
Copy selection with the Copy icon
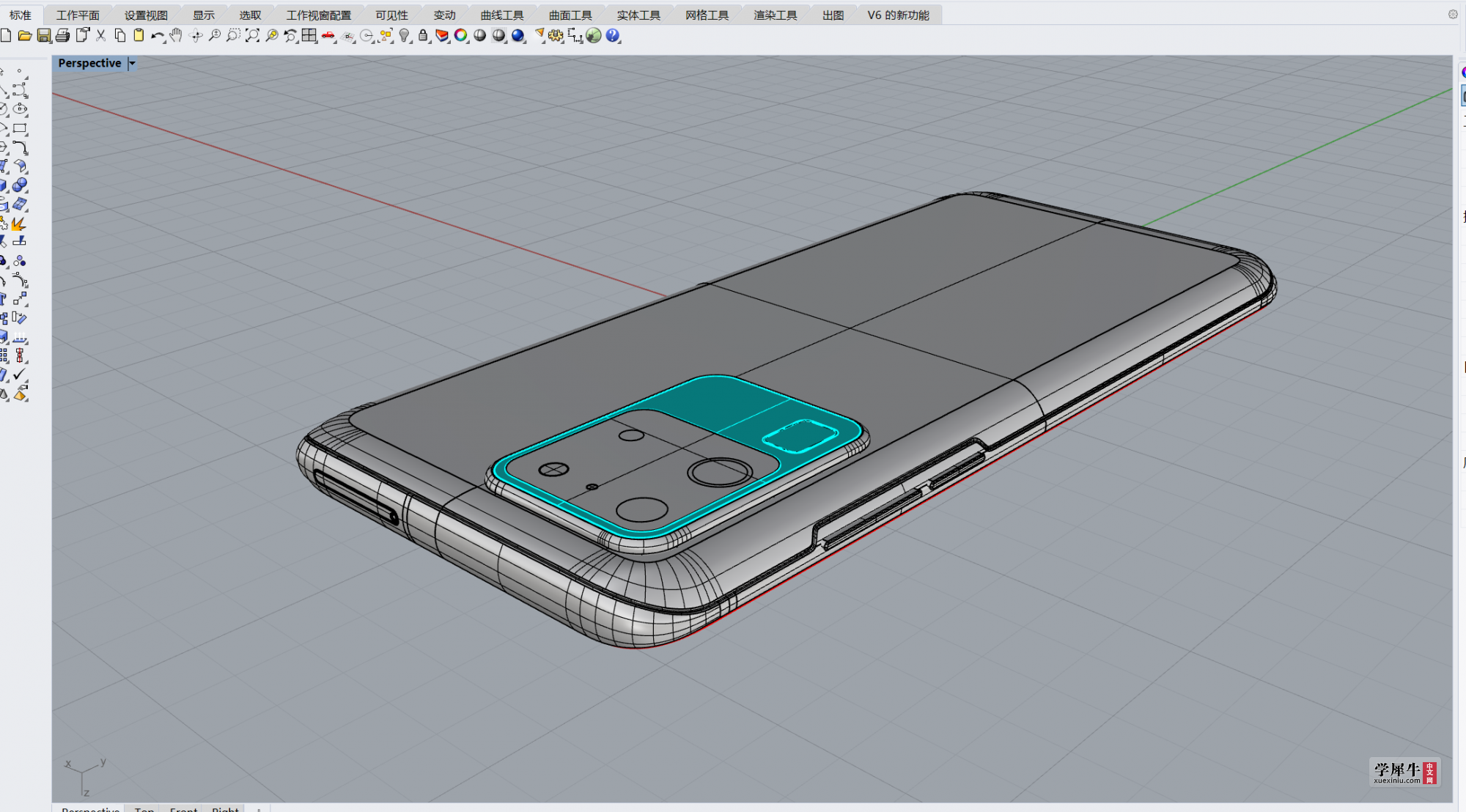pos(120,35)
